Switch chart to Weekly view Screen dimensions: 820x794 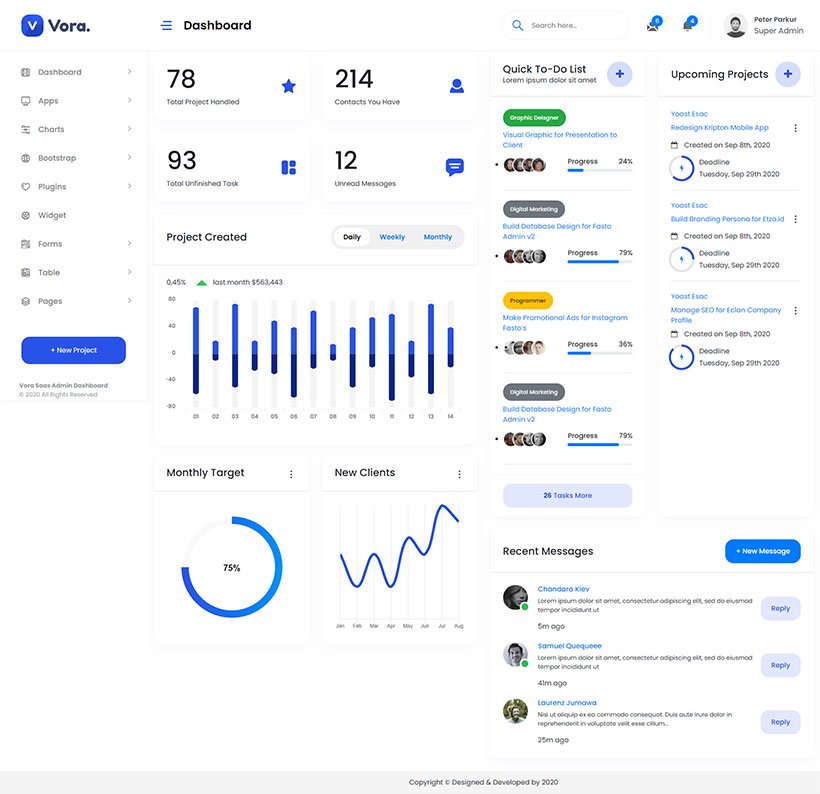pos(392,237)
